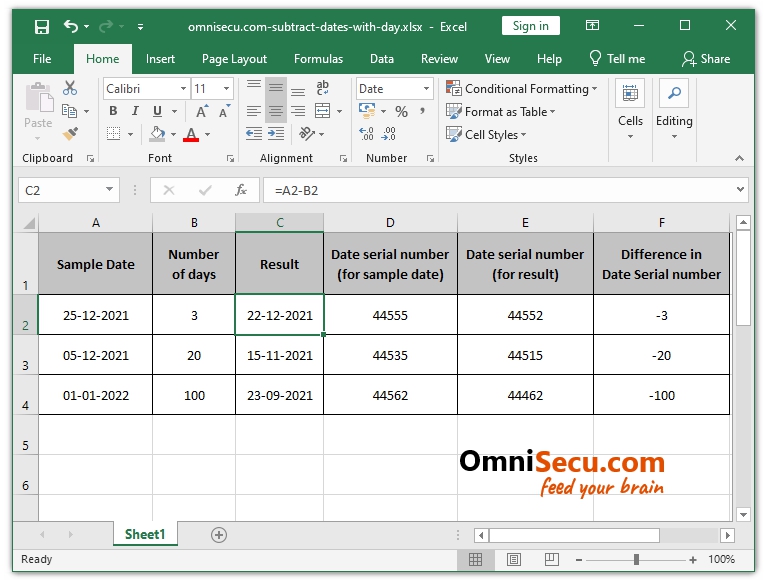
Task: Select column D header
Action: coord(390,223)
